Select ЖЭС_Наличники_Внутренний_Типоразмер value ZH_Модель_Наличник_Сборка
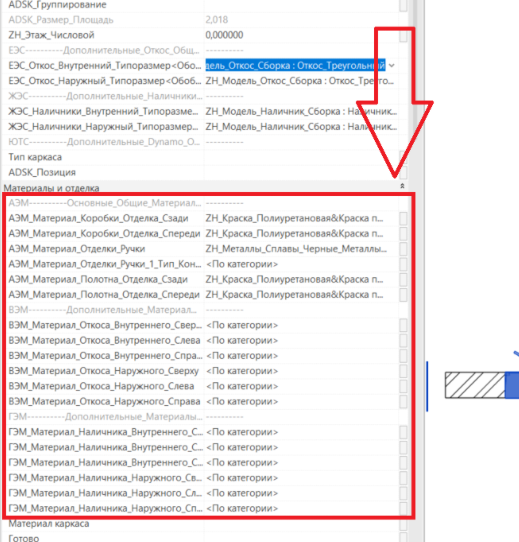 (301, 111)
